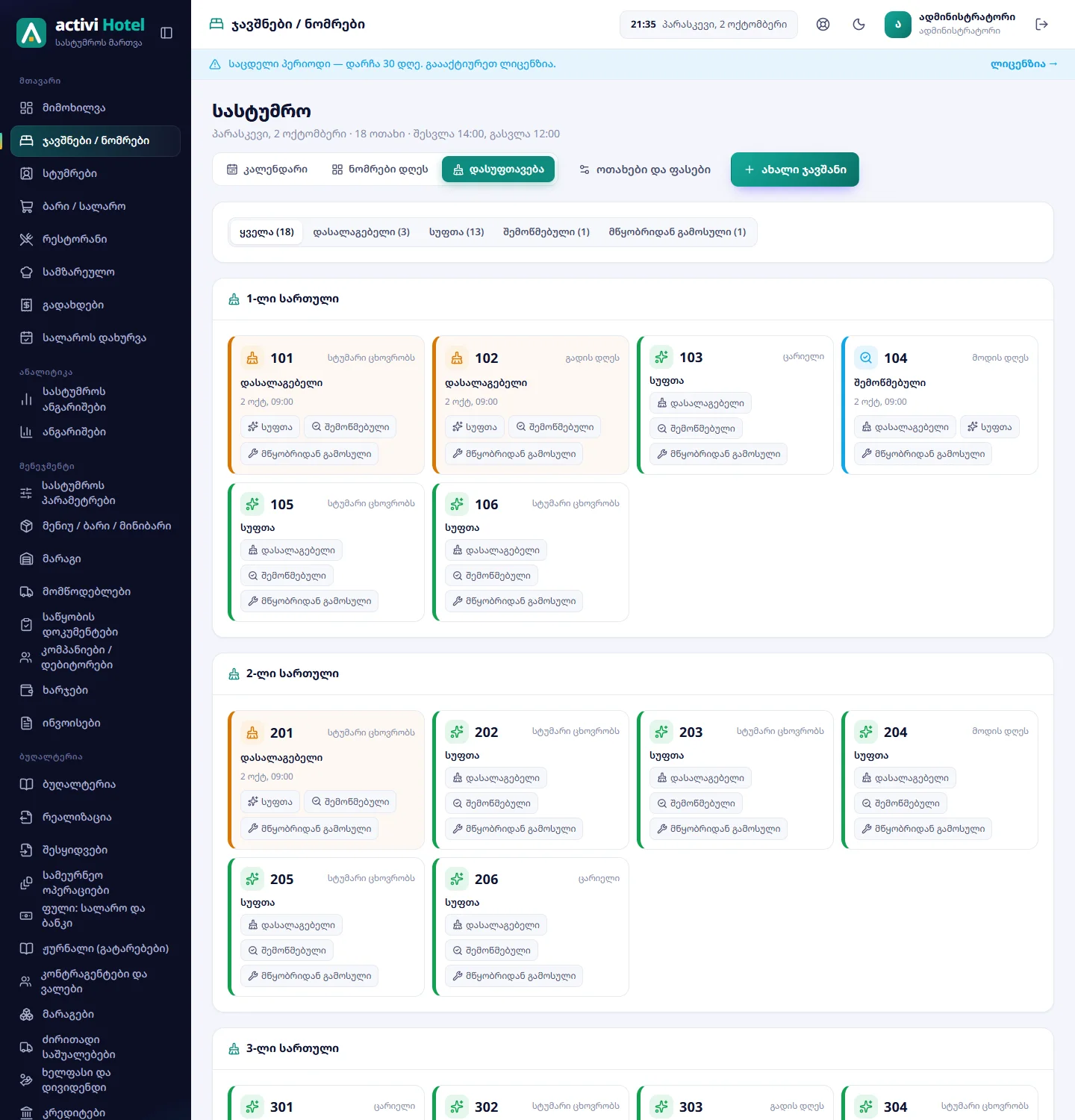Select the დასუფთავება tab
The height and width of the screenshot is (1120, 1075).
pyautogui.click(x=498, y=169)
